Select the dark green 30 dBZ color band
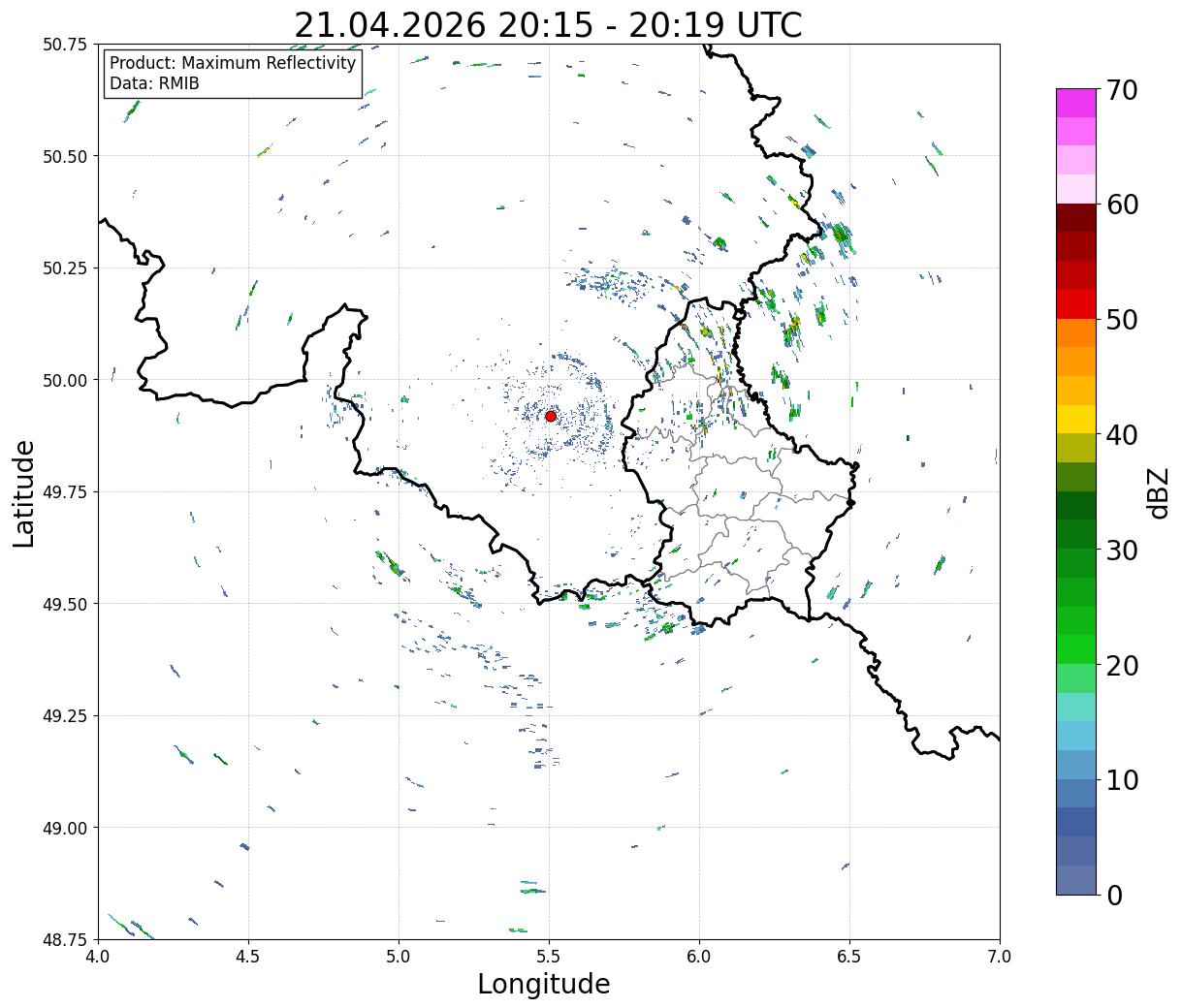The image size is (1182, 1008). click(x=1076, y=534)
